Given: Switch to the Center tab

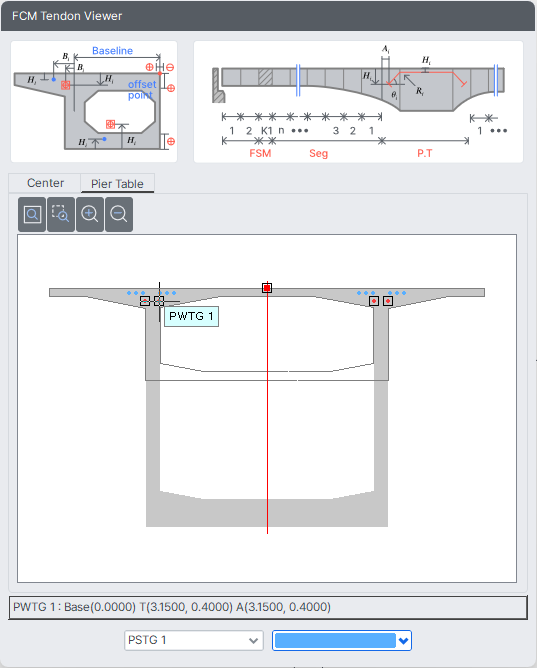Looking at the screenshot, I should tap(45, 183).
